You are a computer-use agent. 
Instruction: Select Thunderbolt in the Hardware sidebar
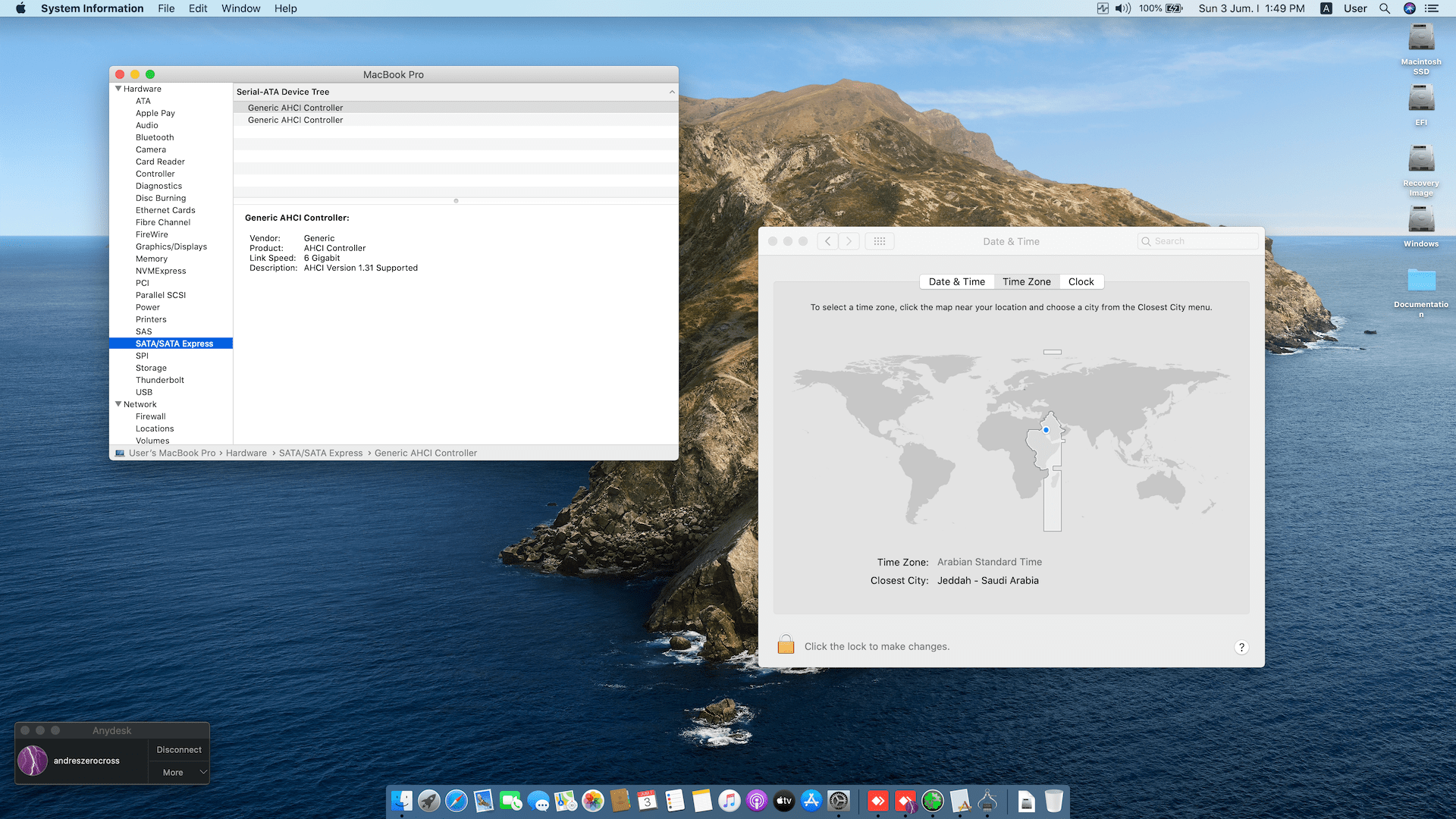coord(159,380)
